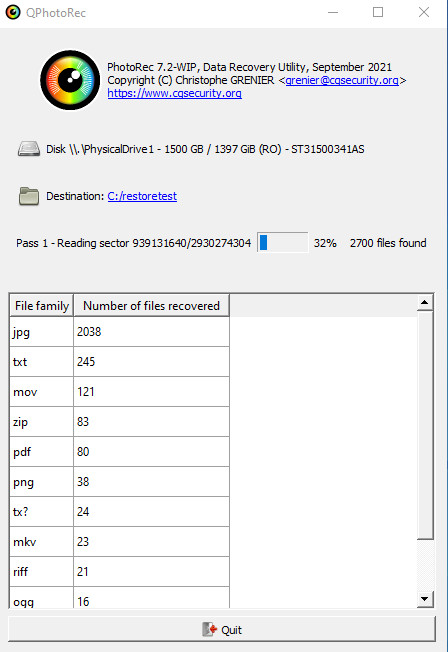Quit the recovery with Quit button
Screen dimensions: 448x652
click(x=222, y=629)
